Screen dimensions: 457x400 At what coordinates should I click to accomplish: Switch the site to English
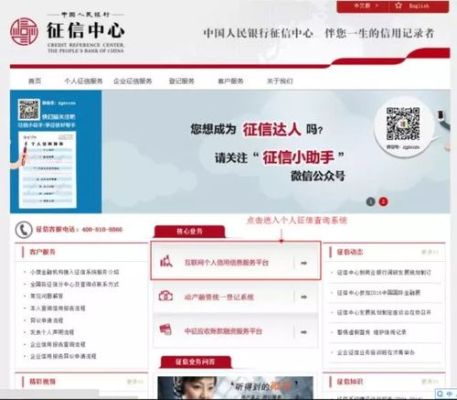click(419, 6)
